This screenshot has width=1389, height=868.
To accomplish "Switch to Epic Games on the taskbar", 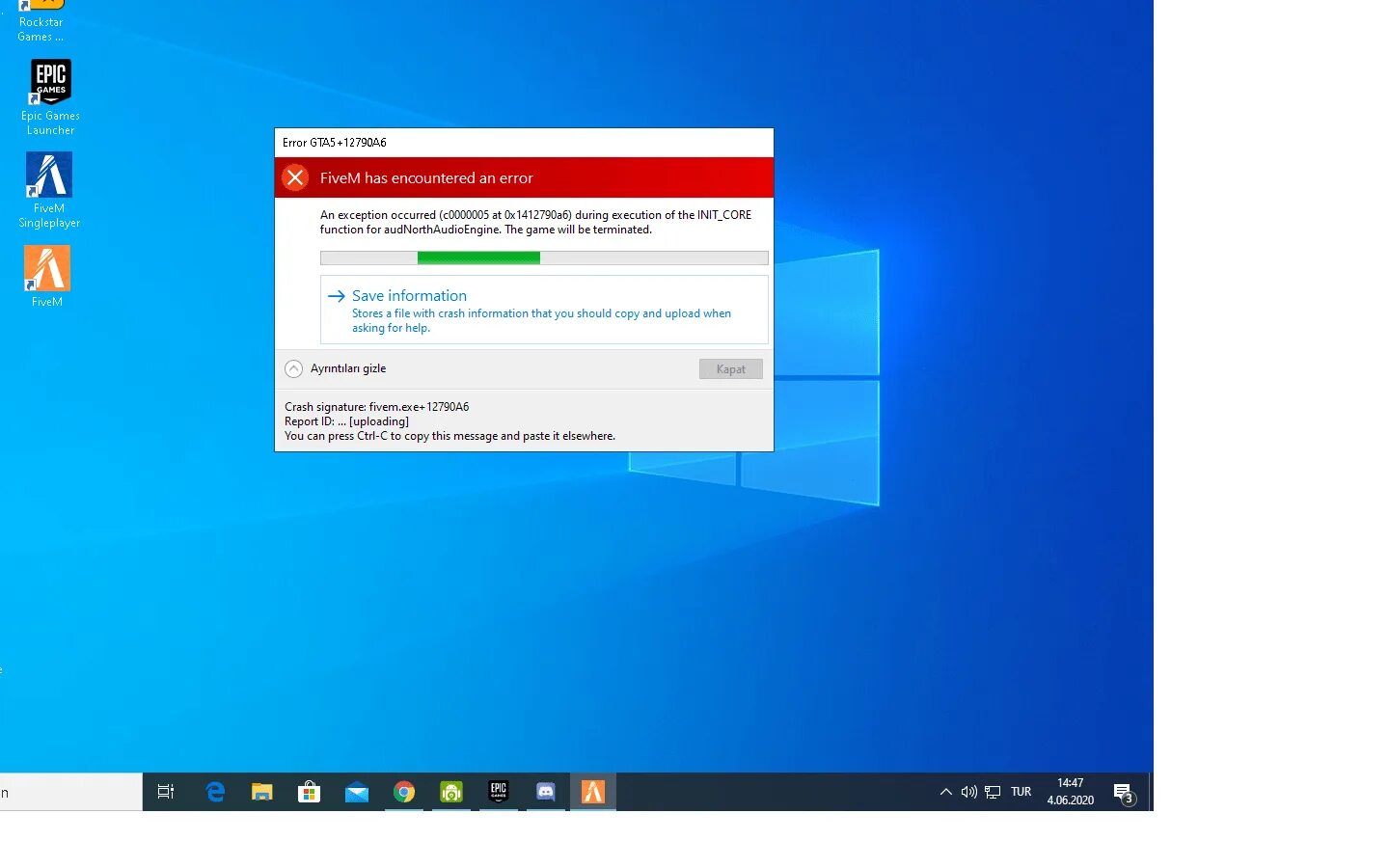I will pyautogui.click(x=499, y=792).
